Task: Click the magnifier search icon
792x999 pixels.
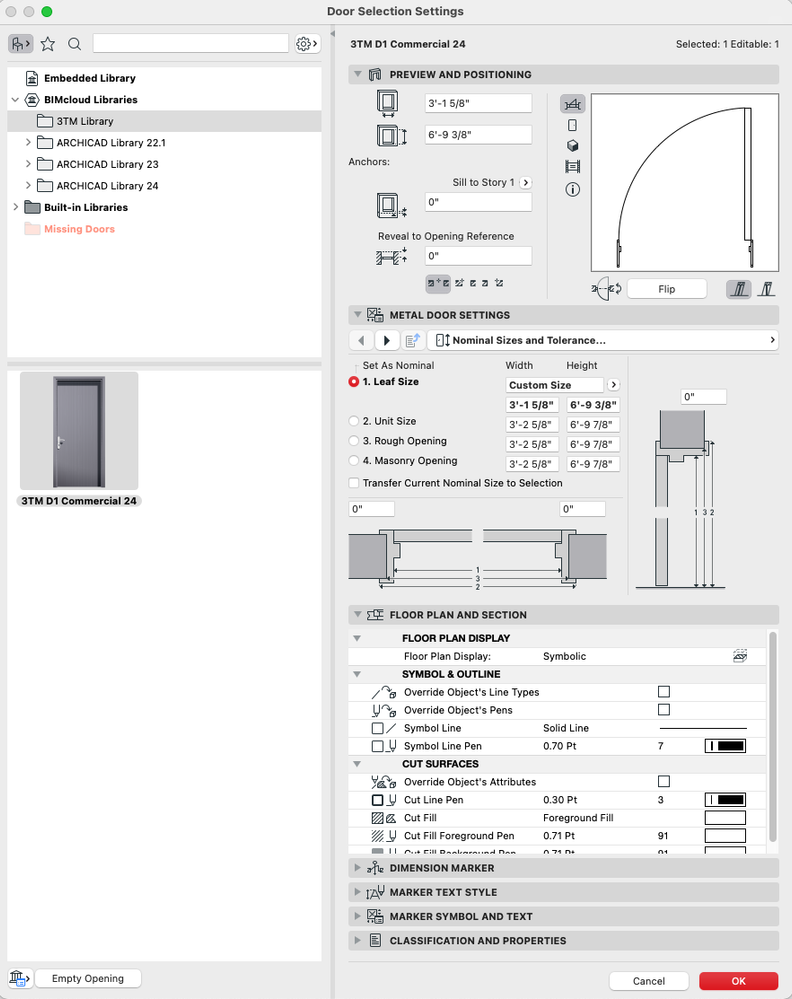Action: click(x=75, y=44)
